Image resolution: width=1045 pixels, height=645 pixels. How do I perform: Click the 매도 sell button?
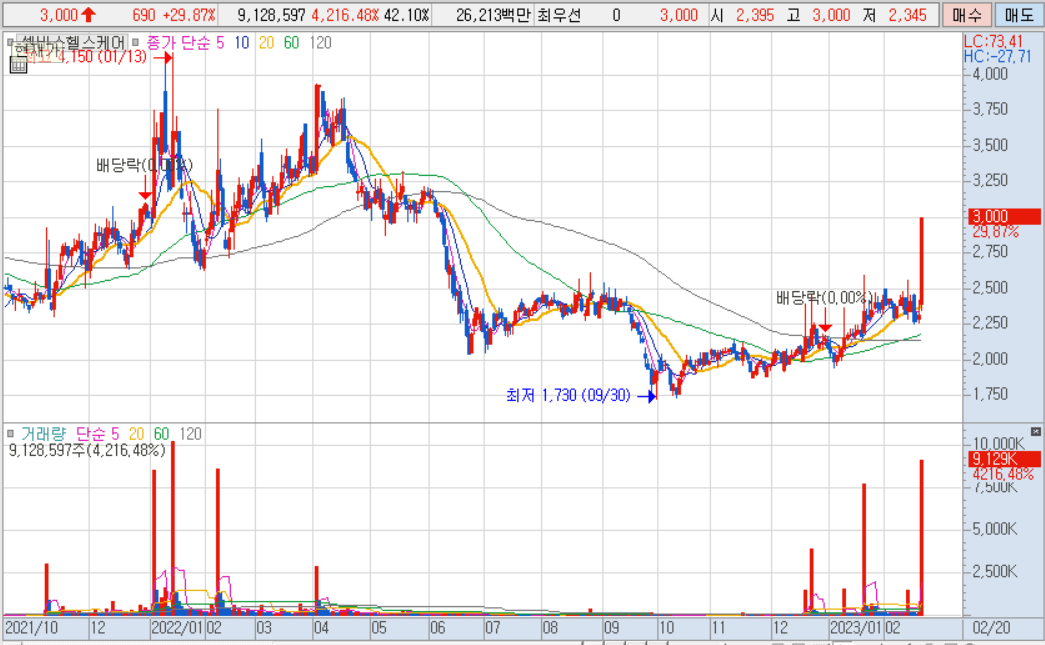click(x=1019, y=15)
